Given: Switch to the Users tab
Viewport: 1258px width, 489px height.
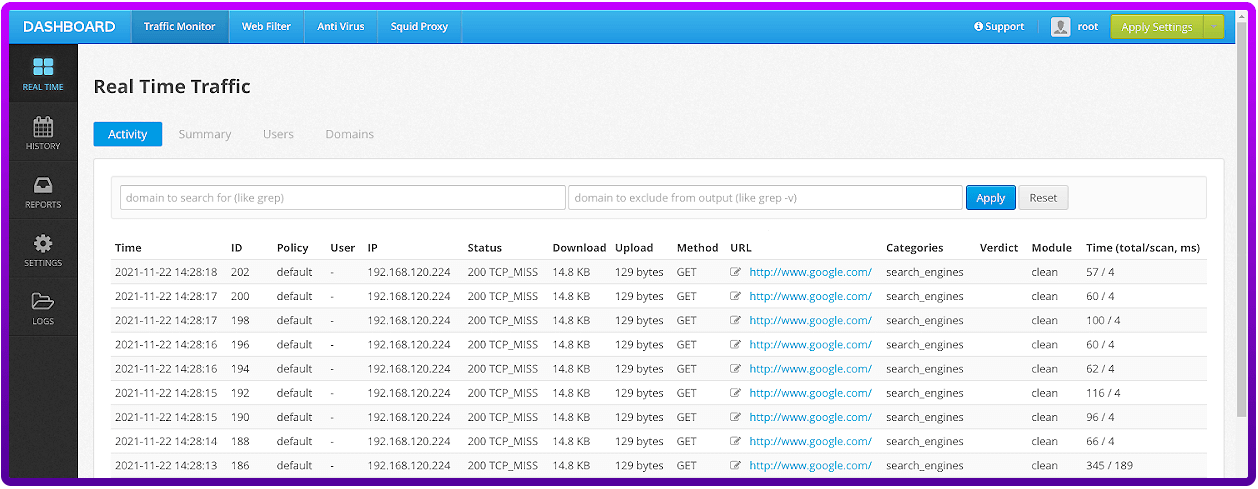Looking at the screenshot, I should click(x=278, y=134).
